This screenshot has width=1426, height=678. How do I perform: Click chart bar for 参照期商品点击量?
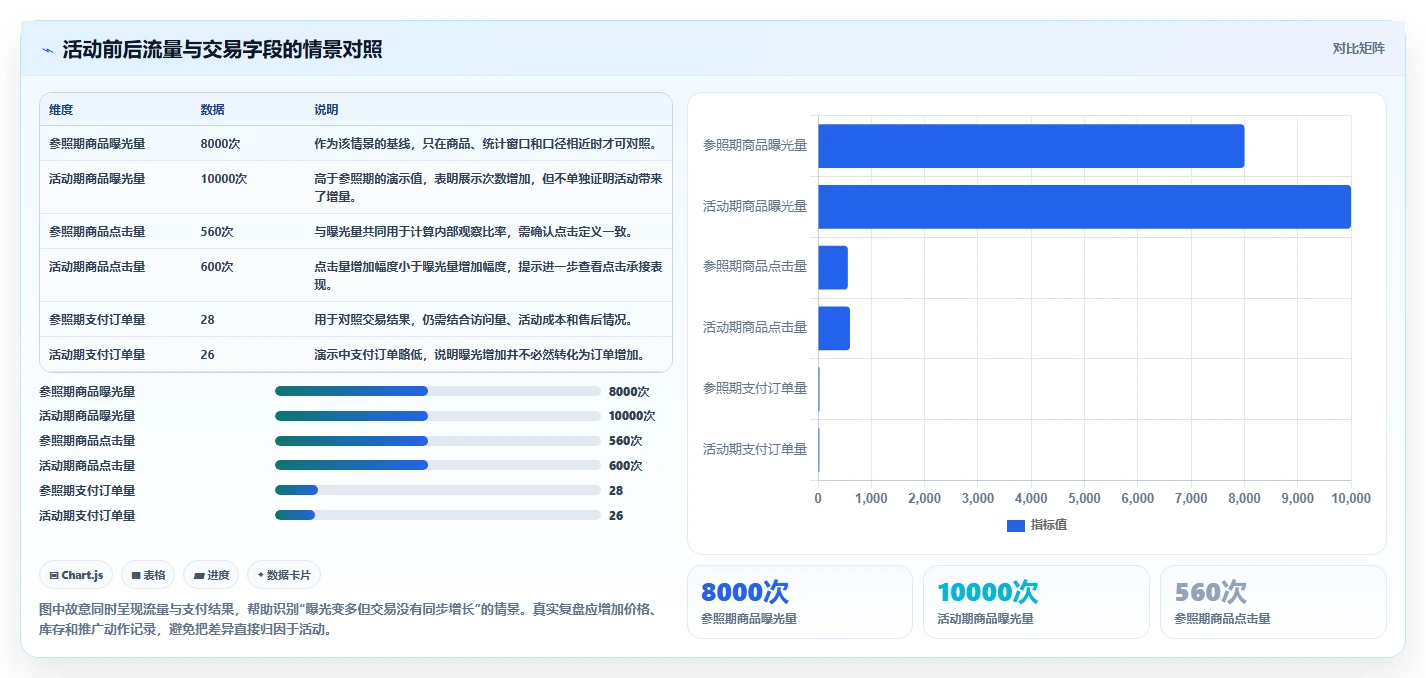(x=833, y=267)
